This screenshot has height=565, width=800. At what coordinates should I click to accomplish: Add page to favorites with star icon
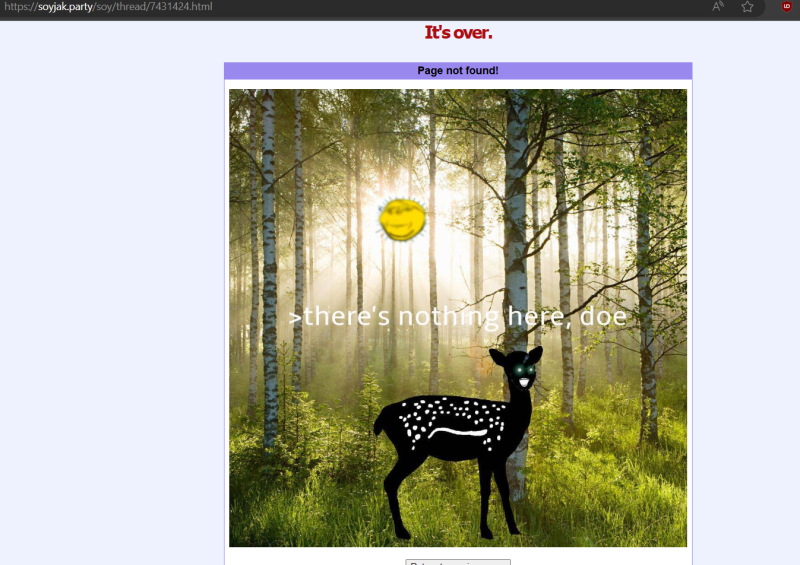click(x=747, y=7)
